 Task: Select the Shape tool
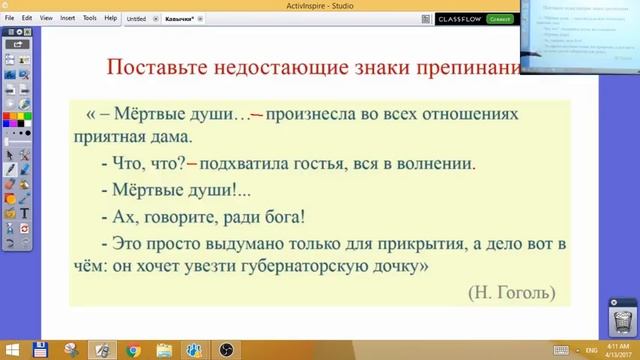click(10, 199)
